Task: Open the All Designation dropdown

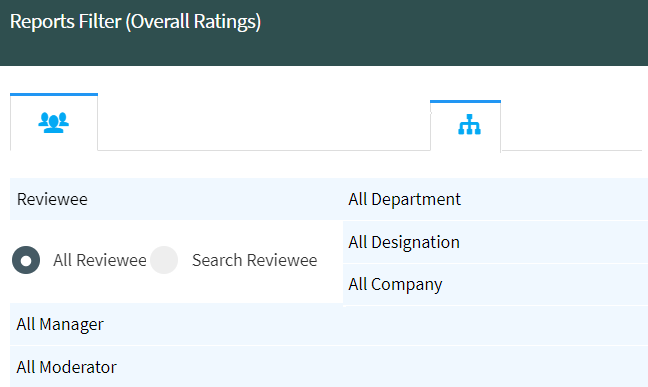Action: 496,242
